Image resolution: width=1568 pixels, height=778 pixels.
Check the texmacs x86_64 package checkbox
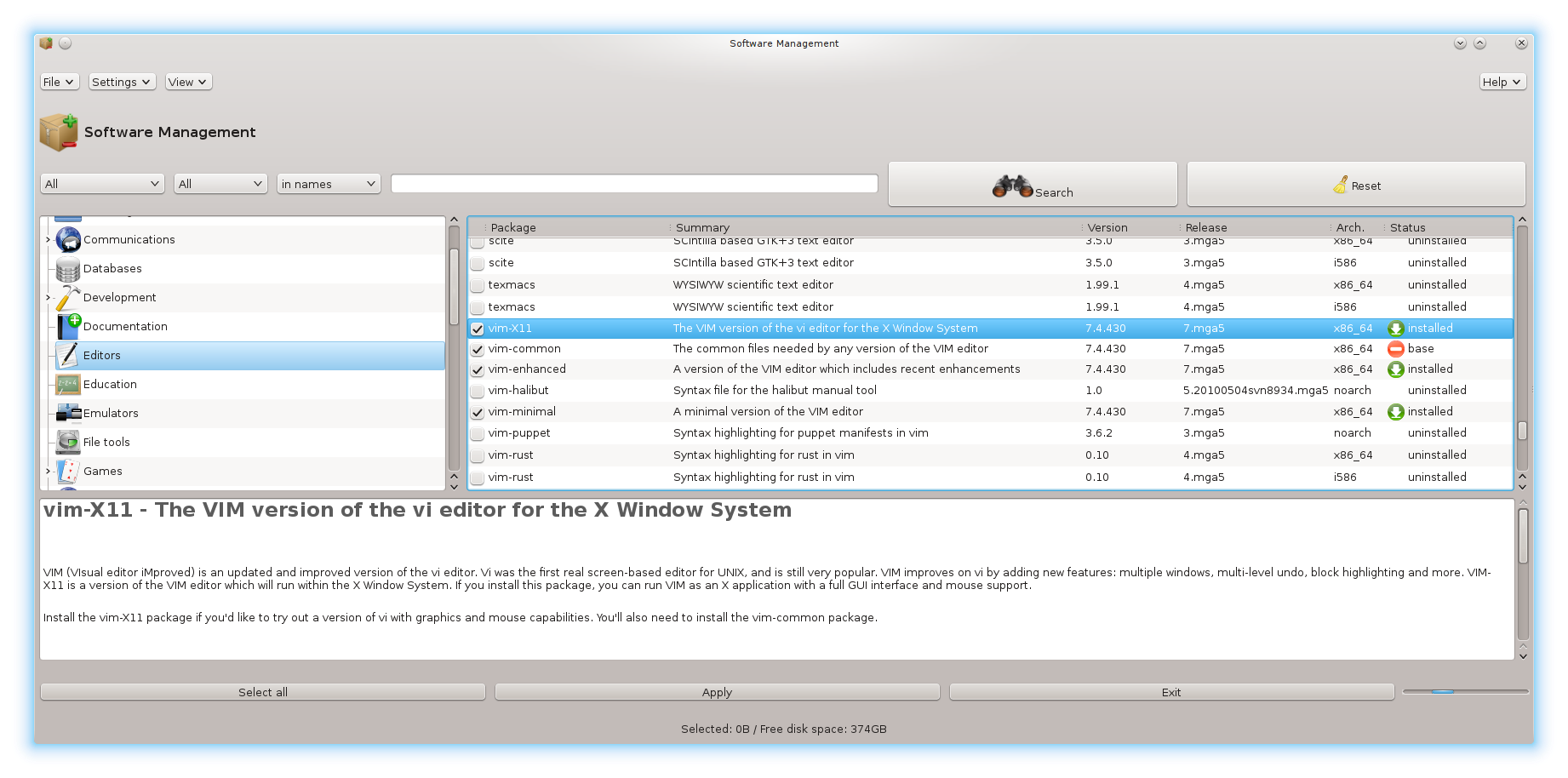(478, 285)
